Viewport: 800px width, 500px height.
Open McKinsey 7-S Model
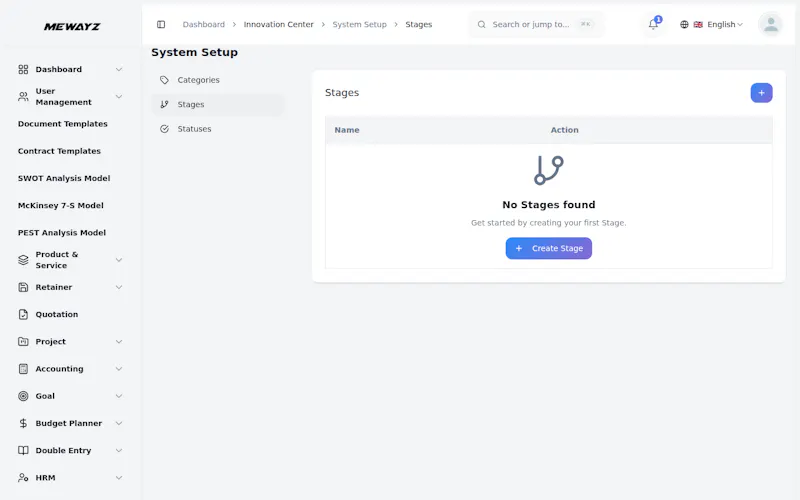pos(61,206)
